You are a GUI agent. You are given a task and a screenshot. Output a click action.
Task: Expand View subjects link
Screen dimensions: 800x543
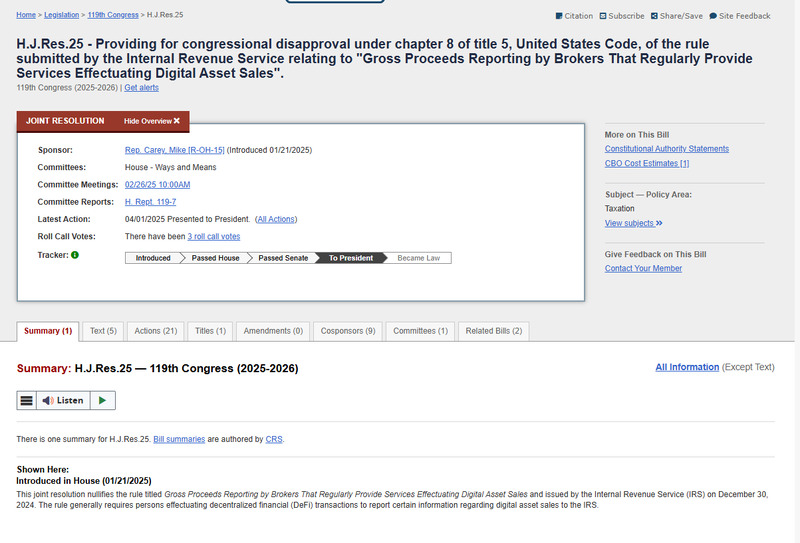tap(633, 223)
